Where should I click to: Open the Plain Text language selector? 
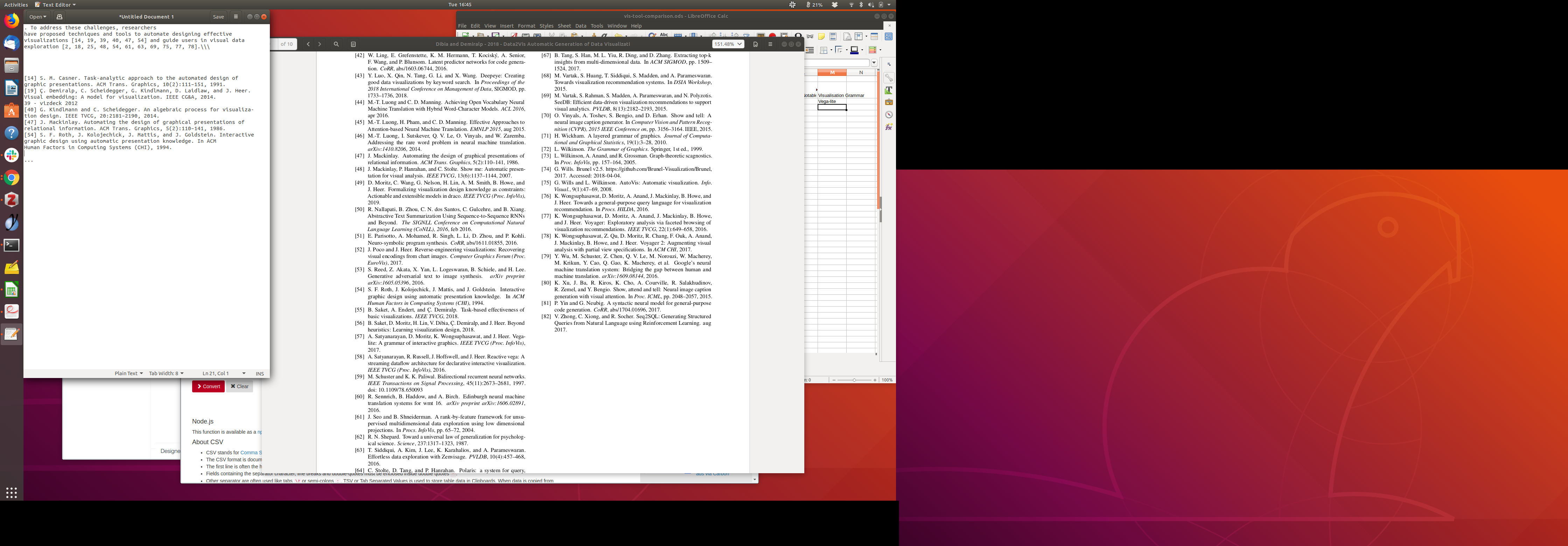pos(128,373)
